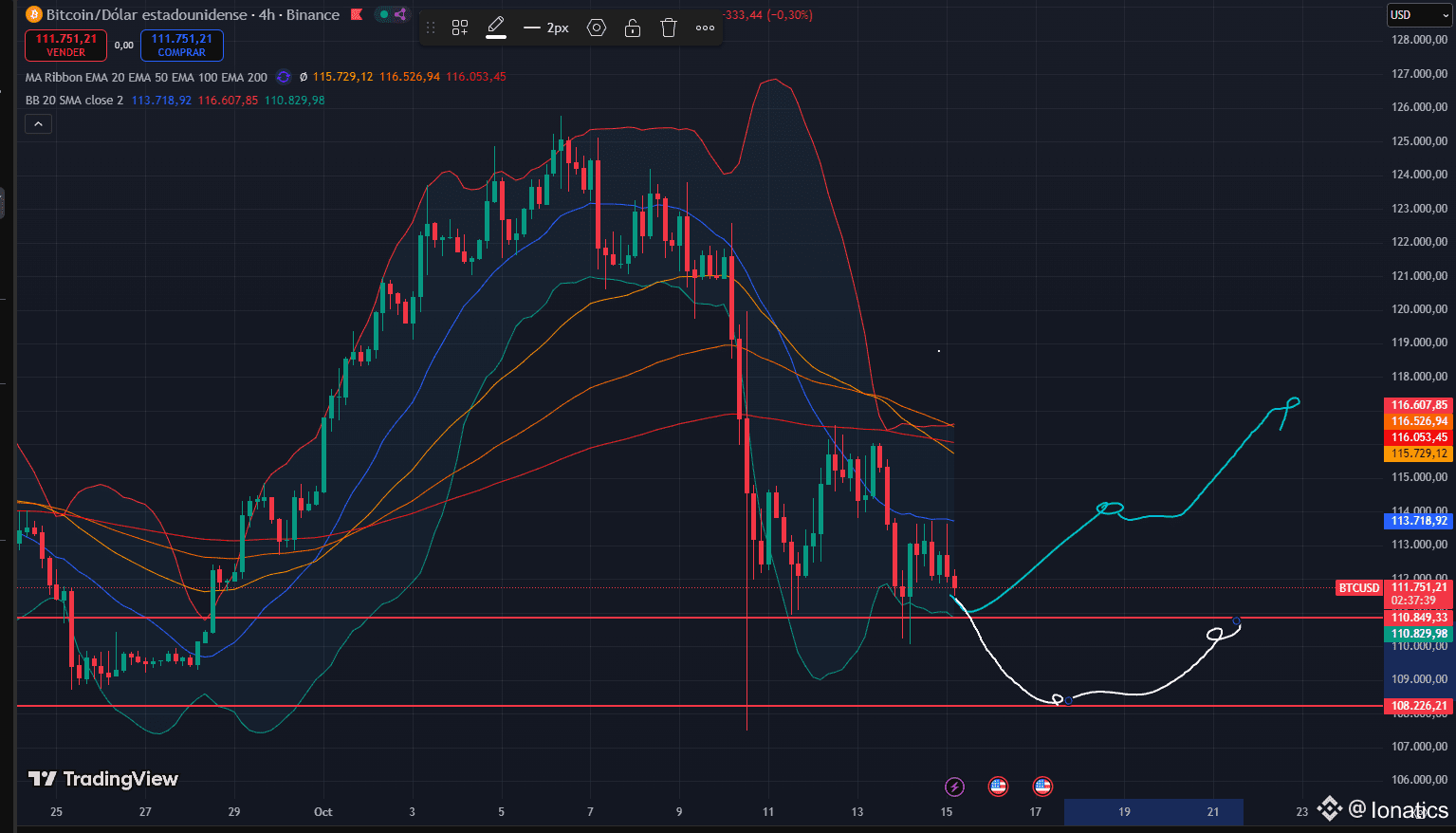Image resolution: width=1456 pixels, height=833 pixels.
Task: Select the MA Ribbon indicator legend
Action: click(147, 77)
